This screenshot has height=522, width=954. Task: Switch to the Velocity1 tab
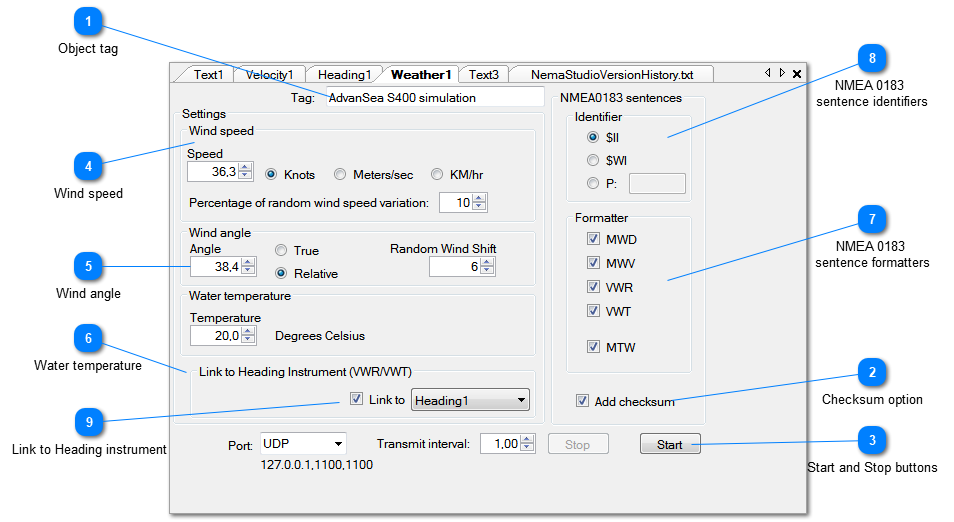pyautogui.click(x=269, y=74)
